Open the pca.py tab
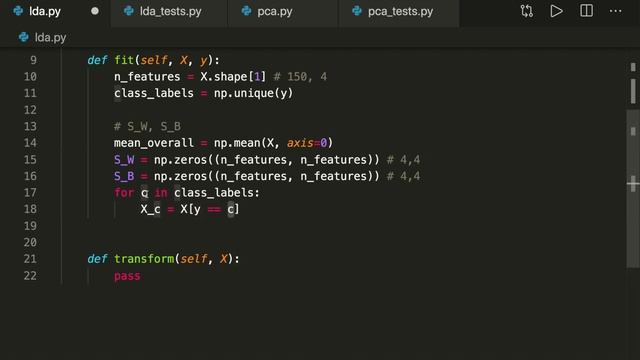Image resolution: width=640 pixels, height=360 pixels. pyautogui.click(x=282, y=11)
